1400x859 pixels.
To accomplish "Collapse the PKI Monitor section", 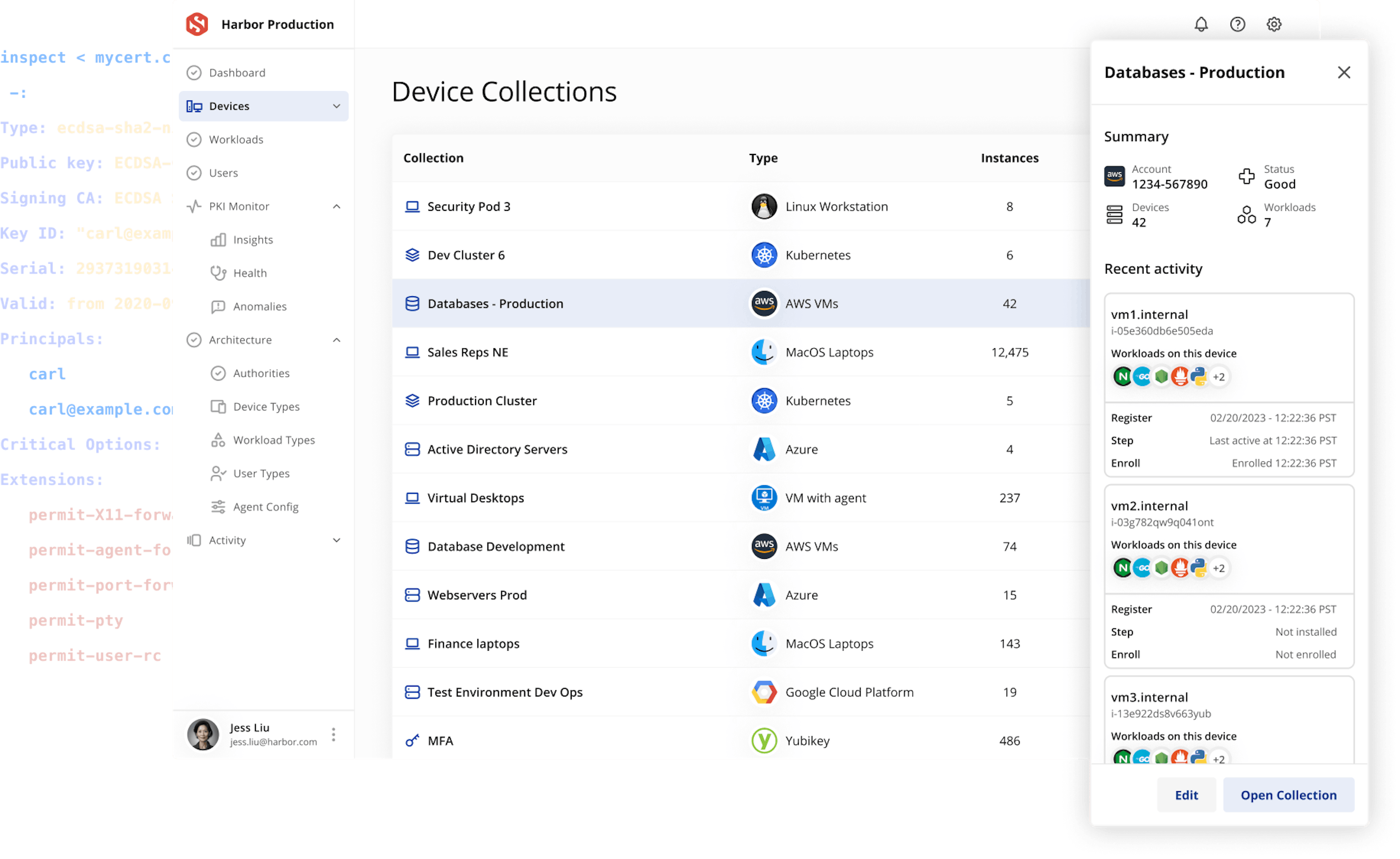I will click(337, 206).
